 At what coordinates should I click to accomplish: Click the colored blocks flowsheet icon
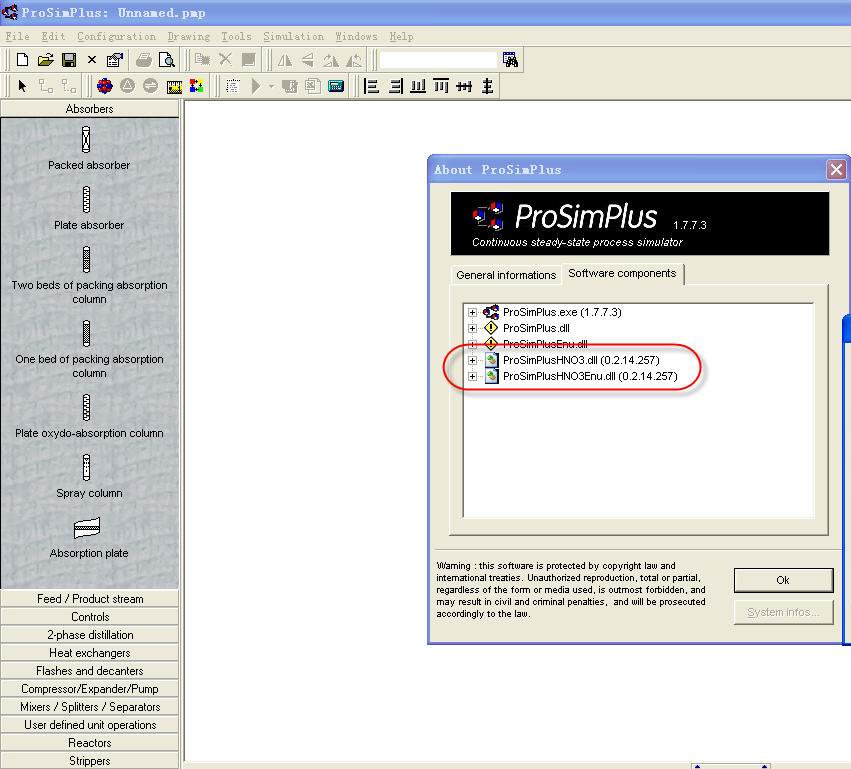[196, 86]
